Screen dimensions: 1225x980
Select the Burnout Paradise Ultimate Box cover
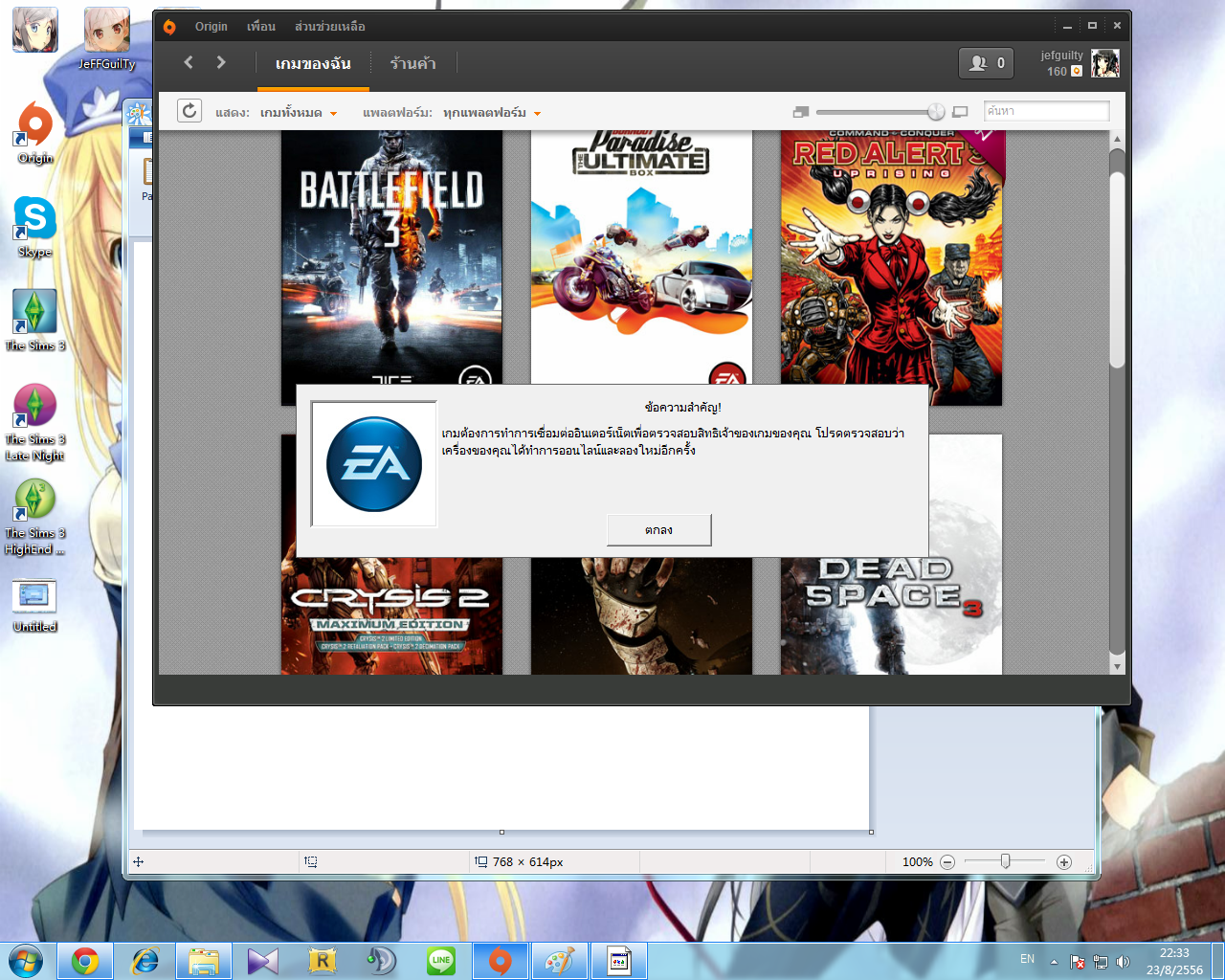click(641, 258)
